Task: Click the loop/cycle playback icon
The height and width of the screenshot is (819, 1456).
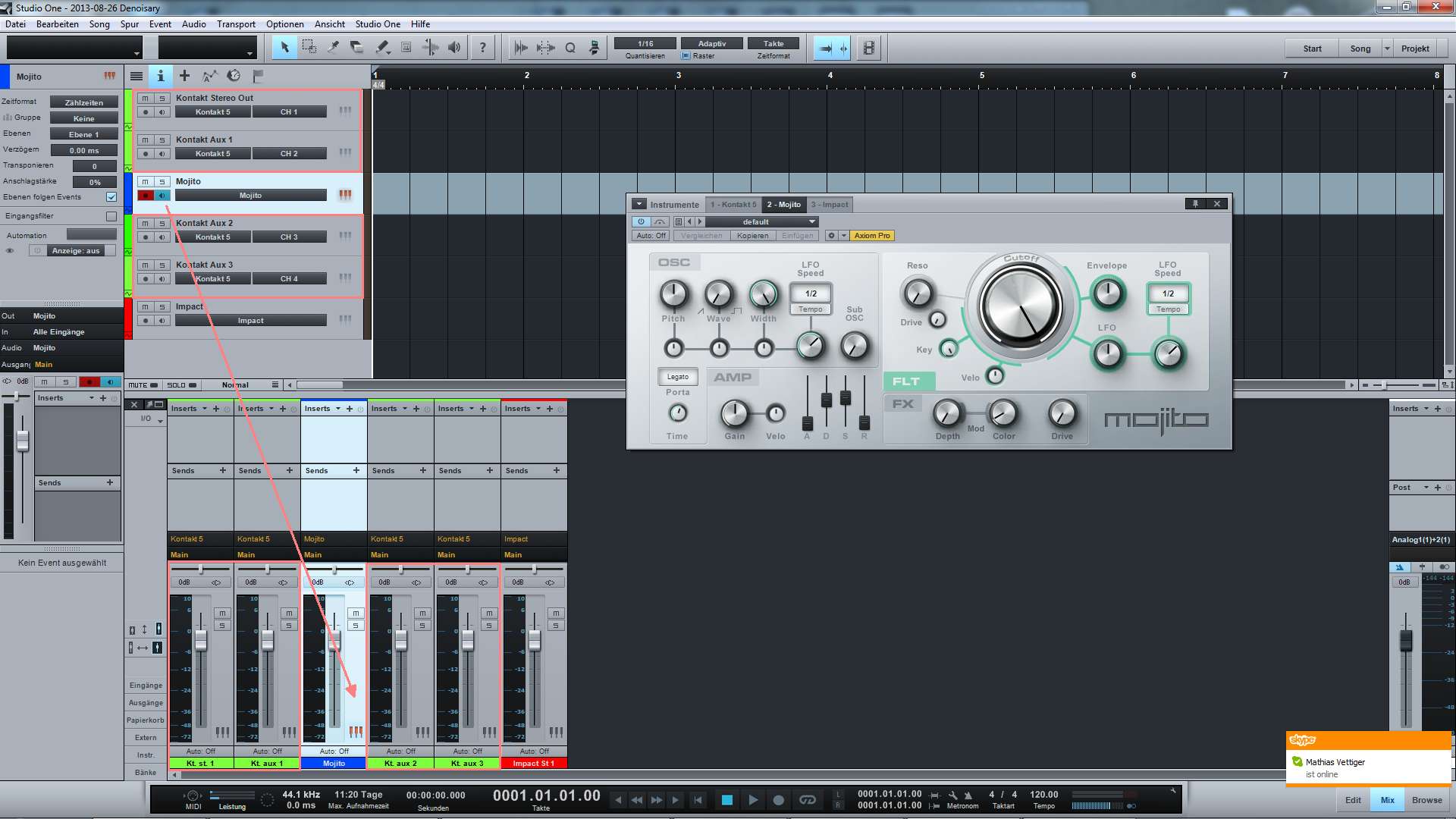Action: pyautogui.click(x=807, y=800)
